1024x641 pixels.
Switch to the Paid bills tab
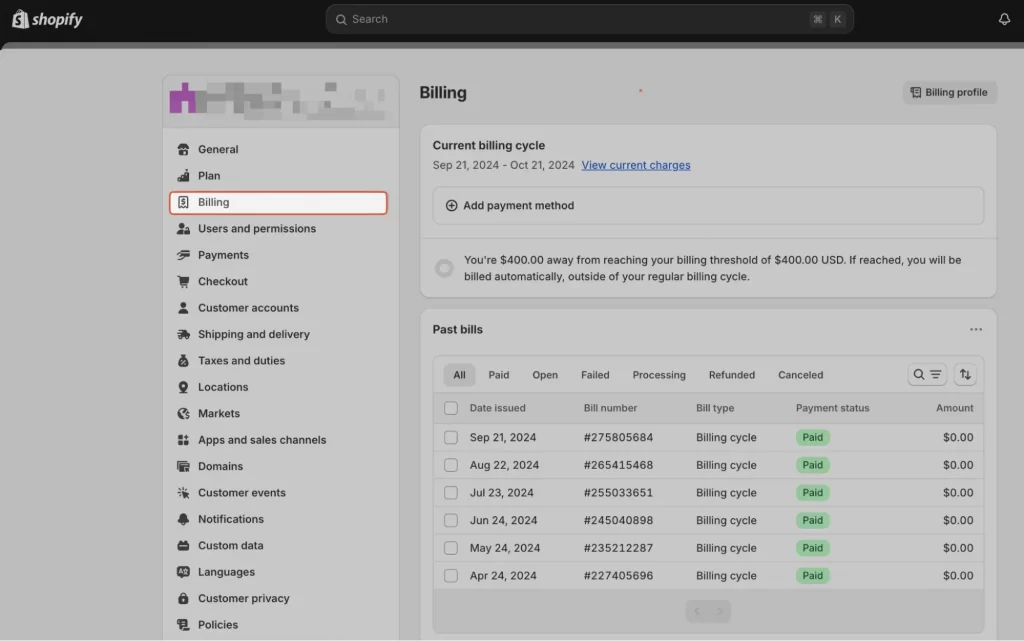(498, 374)
